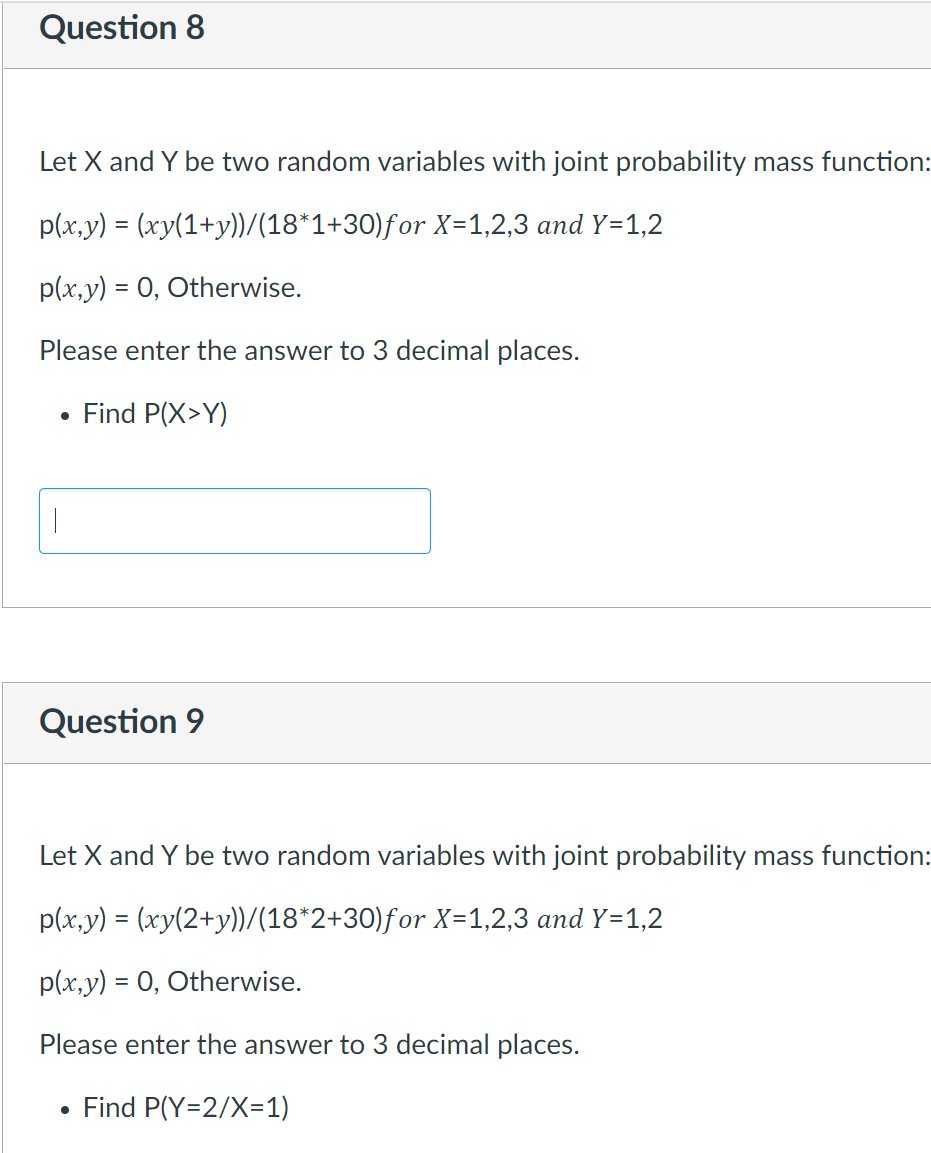Place the cursor in the highlighted answer field
The image size is (931, 1153).
[235, 520]
